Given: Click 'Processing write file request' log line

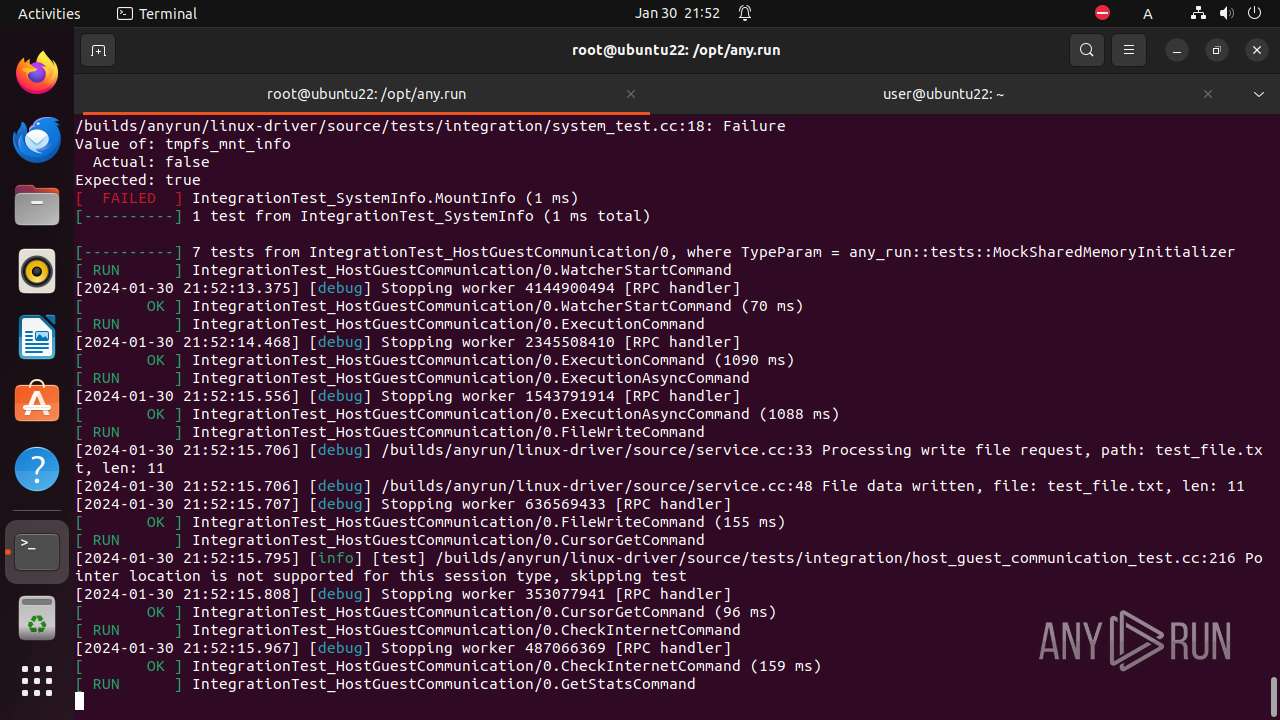Looking at the screenshot, I should coord(669,459).
